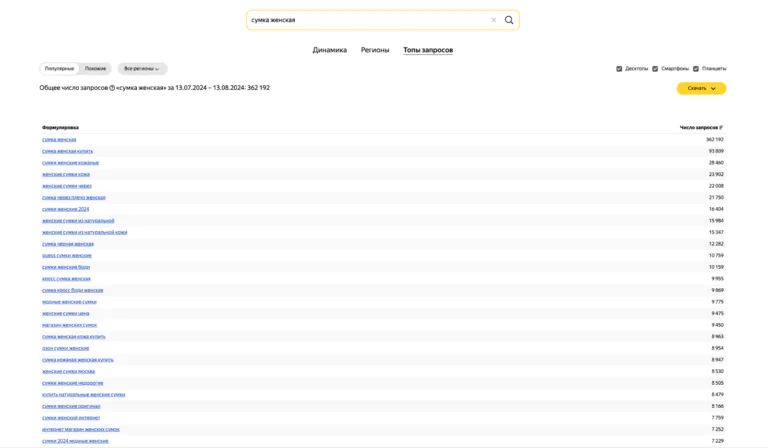Expand the Скачать download menu
Screen dimensions: 768x448
click(x=701, y=89)
